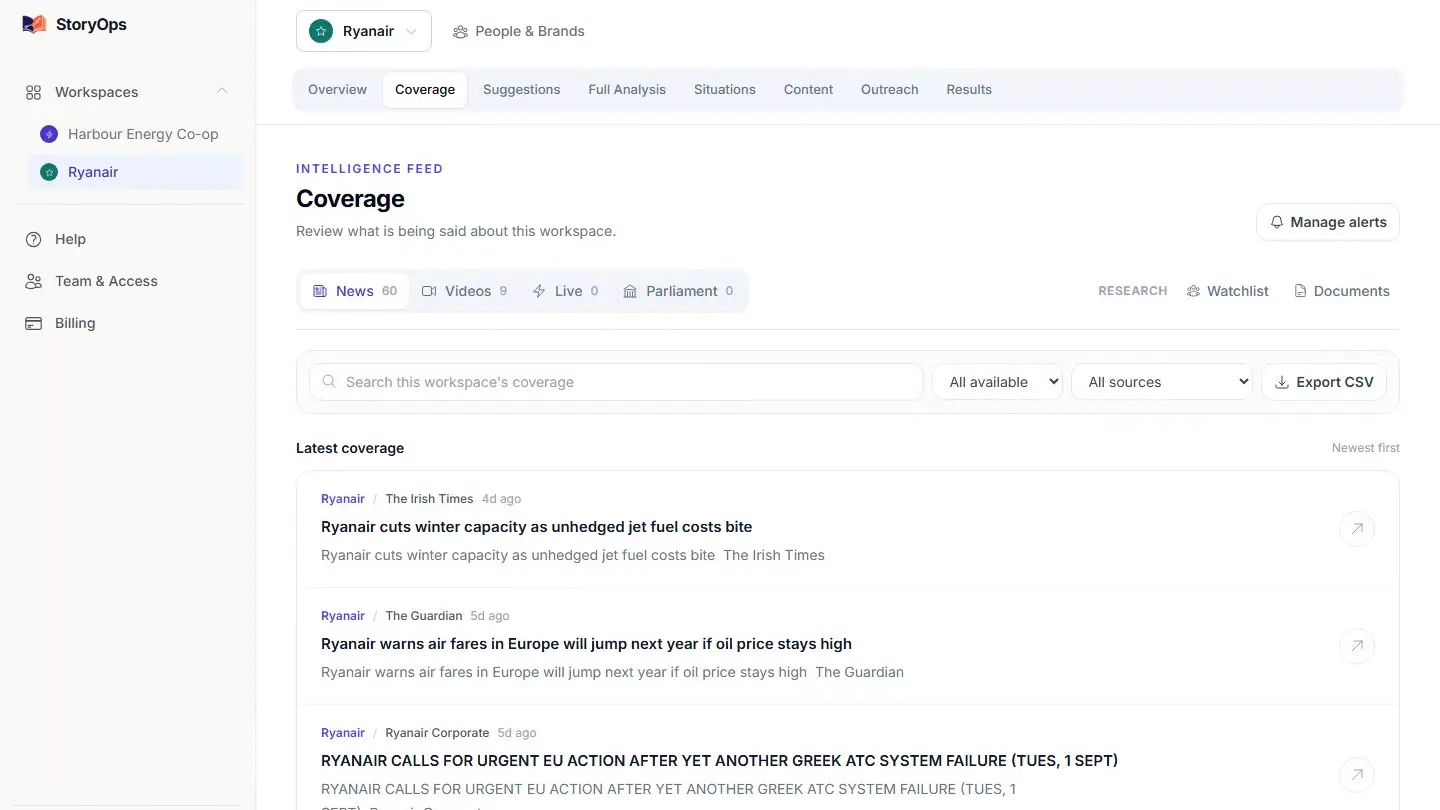Click the Ryanair green avatar in sidebar
Image resolution: width=1440 pixels, height=810 pixels.
pyautogui.click(x=49, y=172)
